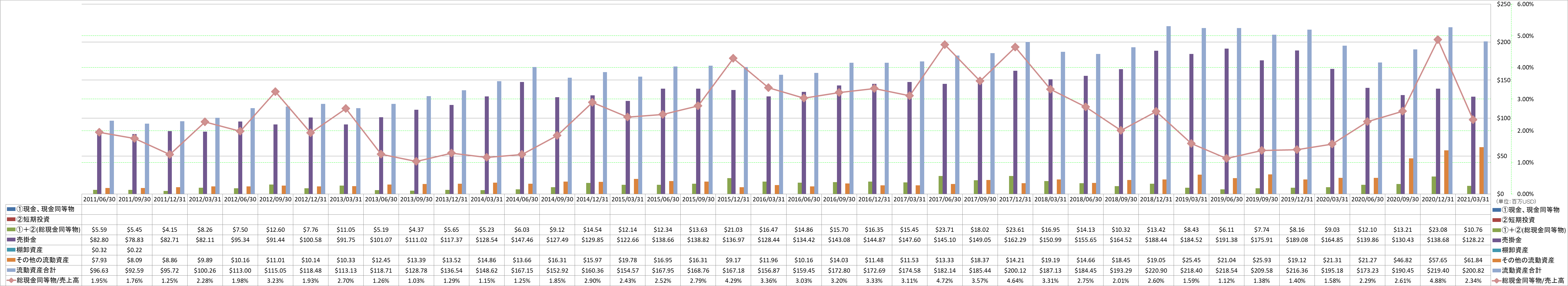This screenshot has width=1568, height=286.
Task: Click the other current assets value $61.84
Action: tap(1474, 260)
